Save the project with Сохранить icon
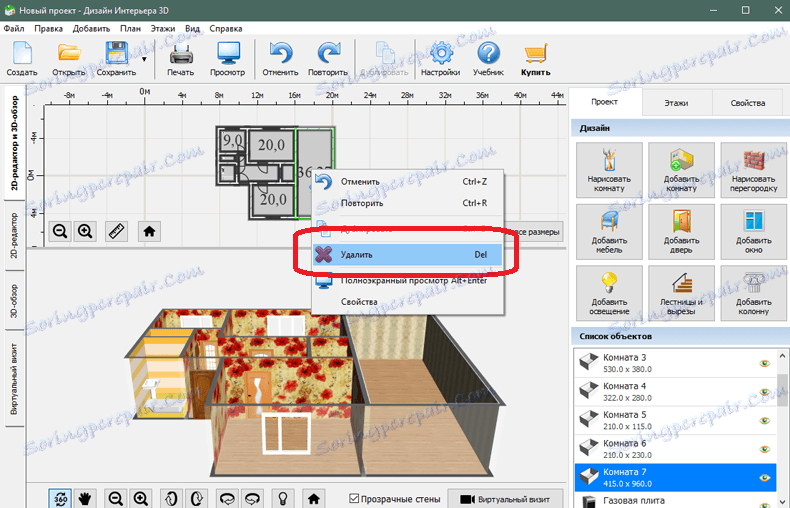This screenshot has height=508, width=790. click(x=116, y=58)
